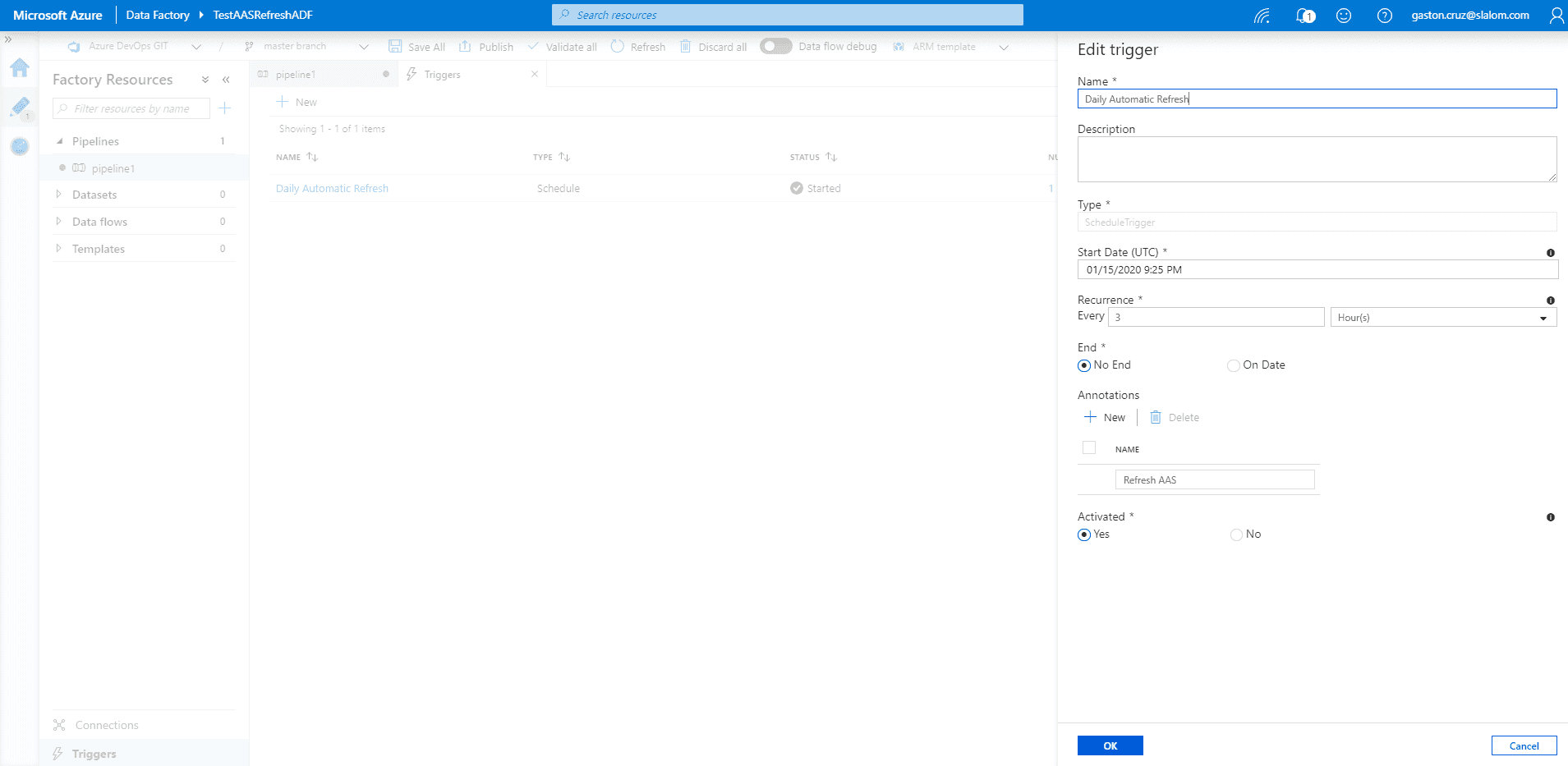Click the Description text area
Screen dimensions: 1568x766
coord(1317,159)
